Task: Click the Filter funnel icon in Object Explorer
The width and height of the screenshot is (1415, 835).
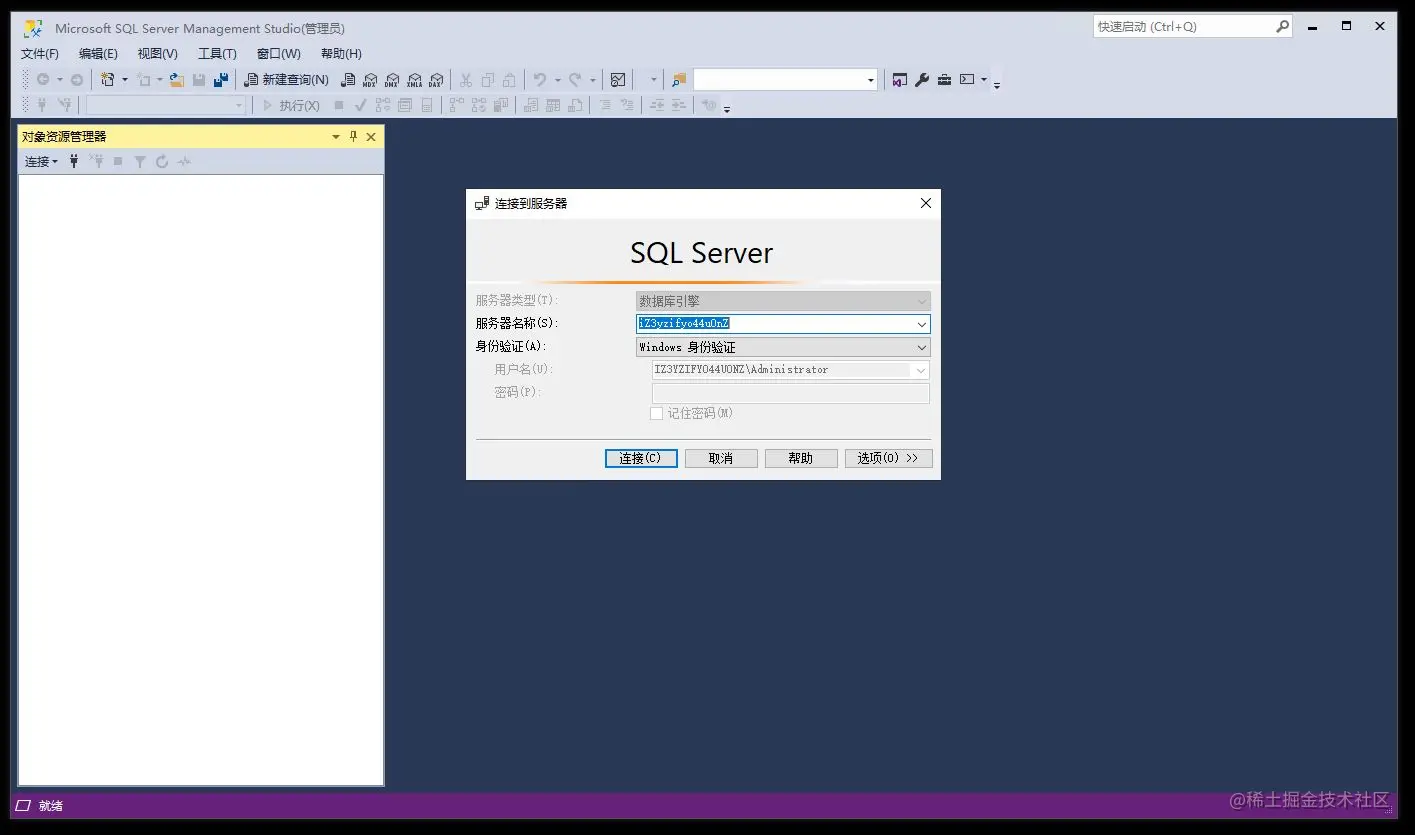Action: [x=140, y=161]
